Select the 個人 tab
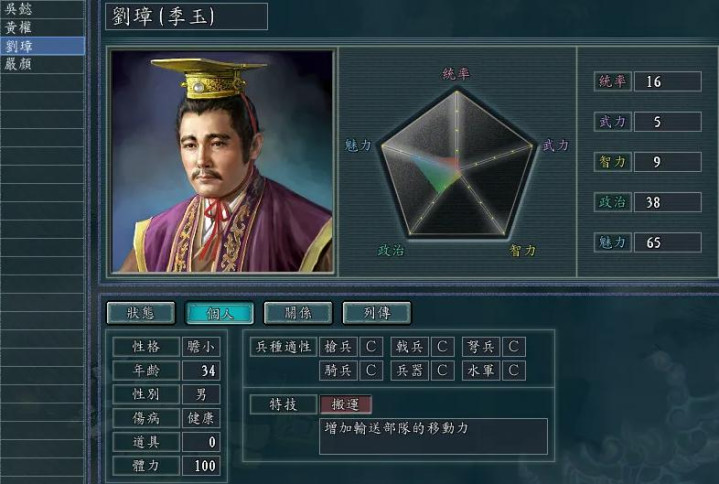The height and width of the screenshot is (484, 719). click(x=220, y=313)
